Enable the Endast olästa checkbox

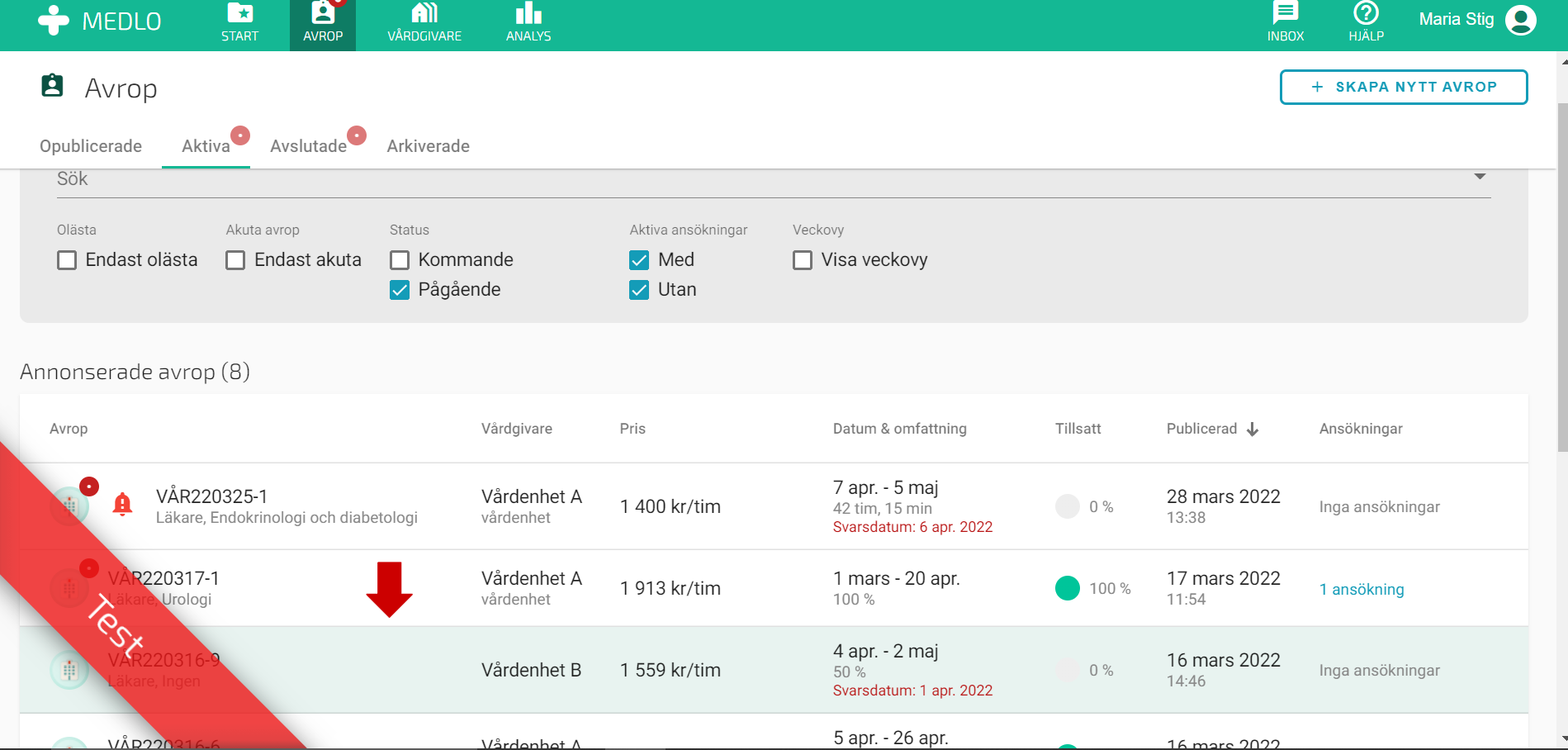[x=67, y=260]
